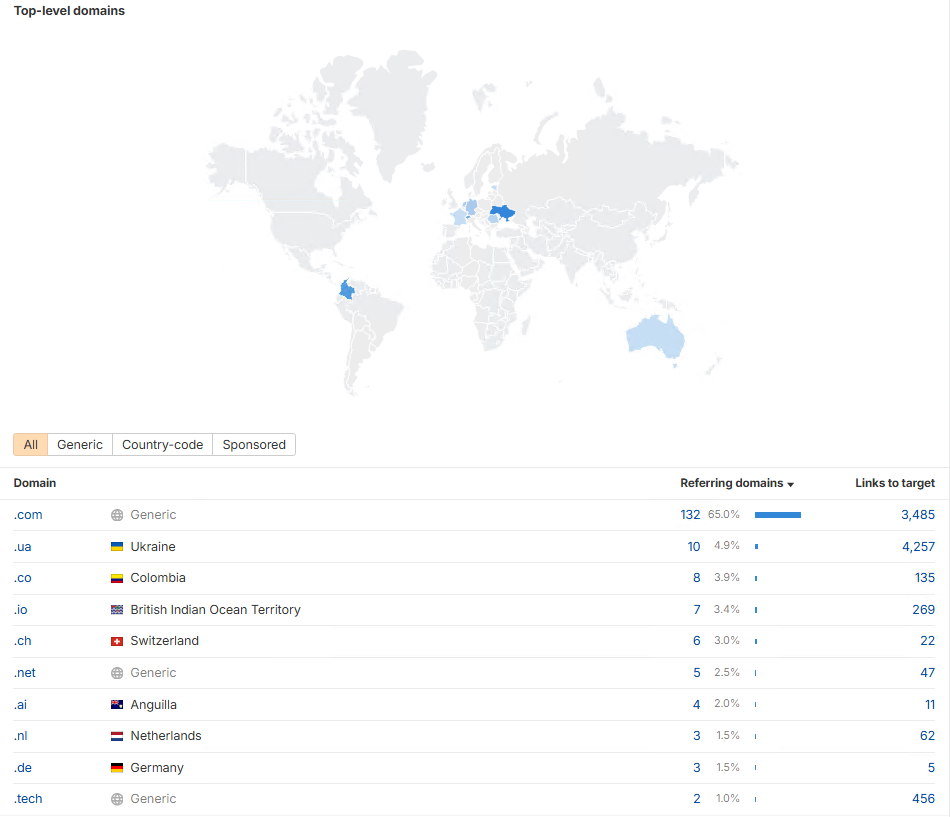The image size is (950, 817).
Task: Click the Links to target column header
Action: [x=895, y=483]
